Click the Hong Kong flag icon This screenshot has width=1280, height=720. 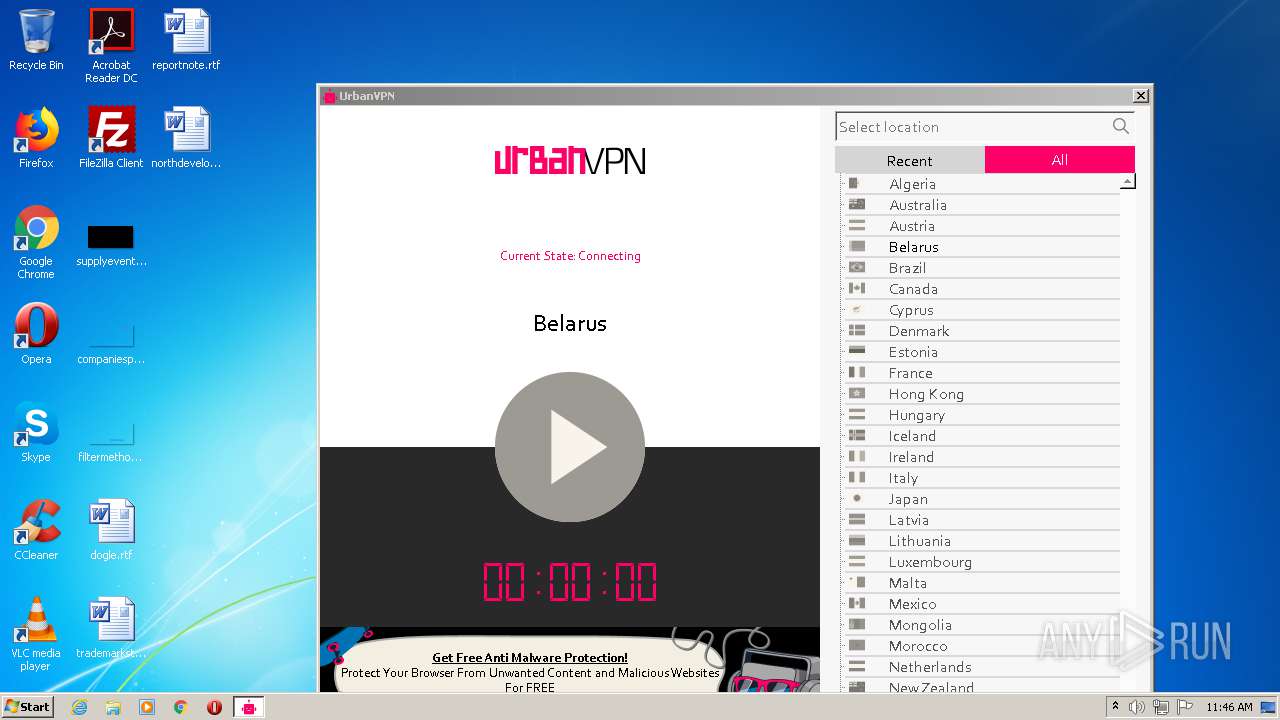coord(856,393)
